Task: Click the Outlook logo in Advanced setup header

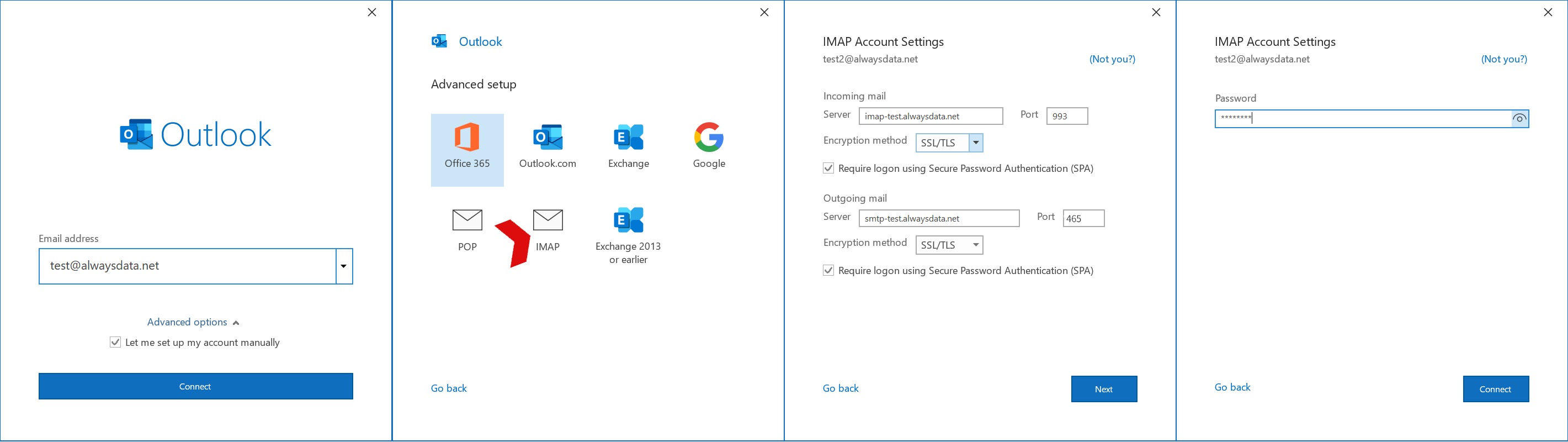Action: point(439,41)
